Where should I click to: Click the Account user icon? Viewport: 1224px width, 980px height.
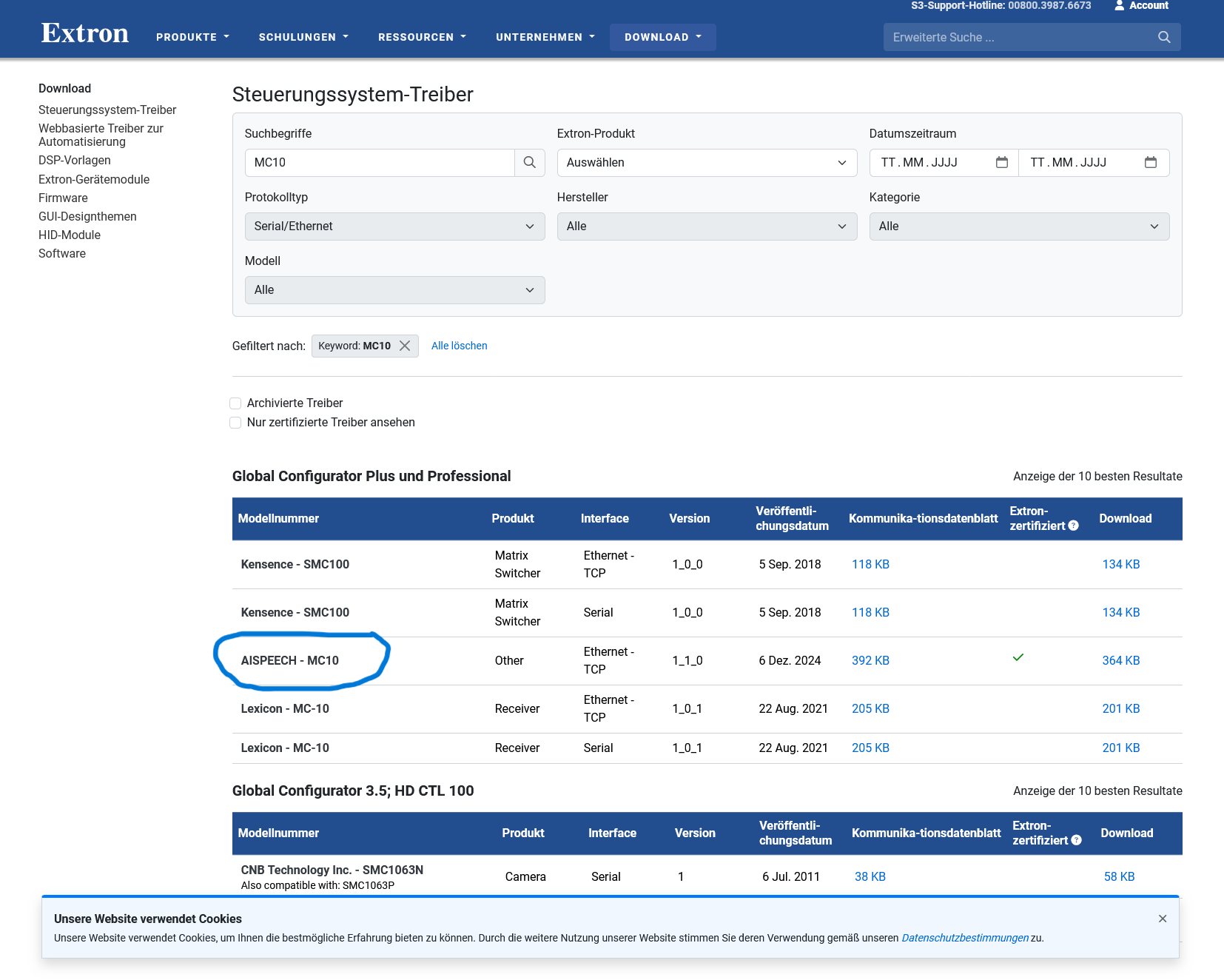1120,6
